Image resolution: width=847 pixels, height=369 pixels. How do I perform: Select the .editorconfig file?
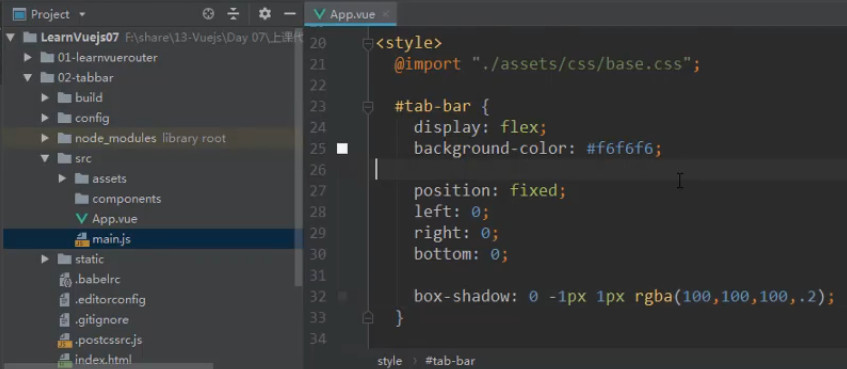110,299
